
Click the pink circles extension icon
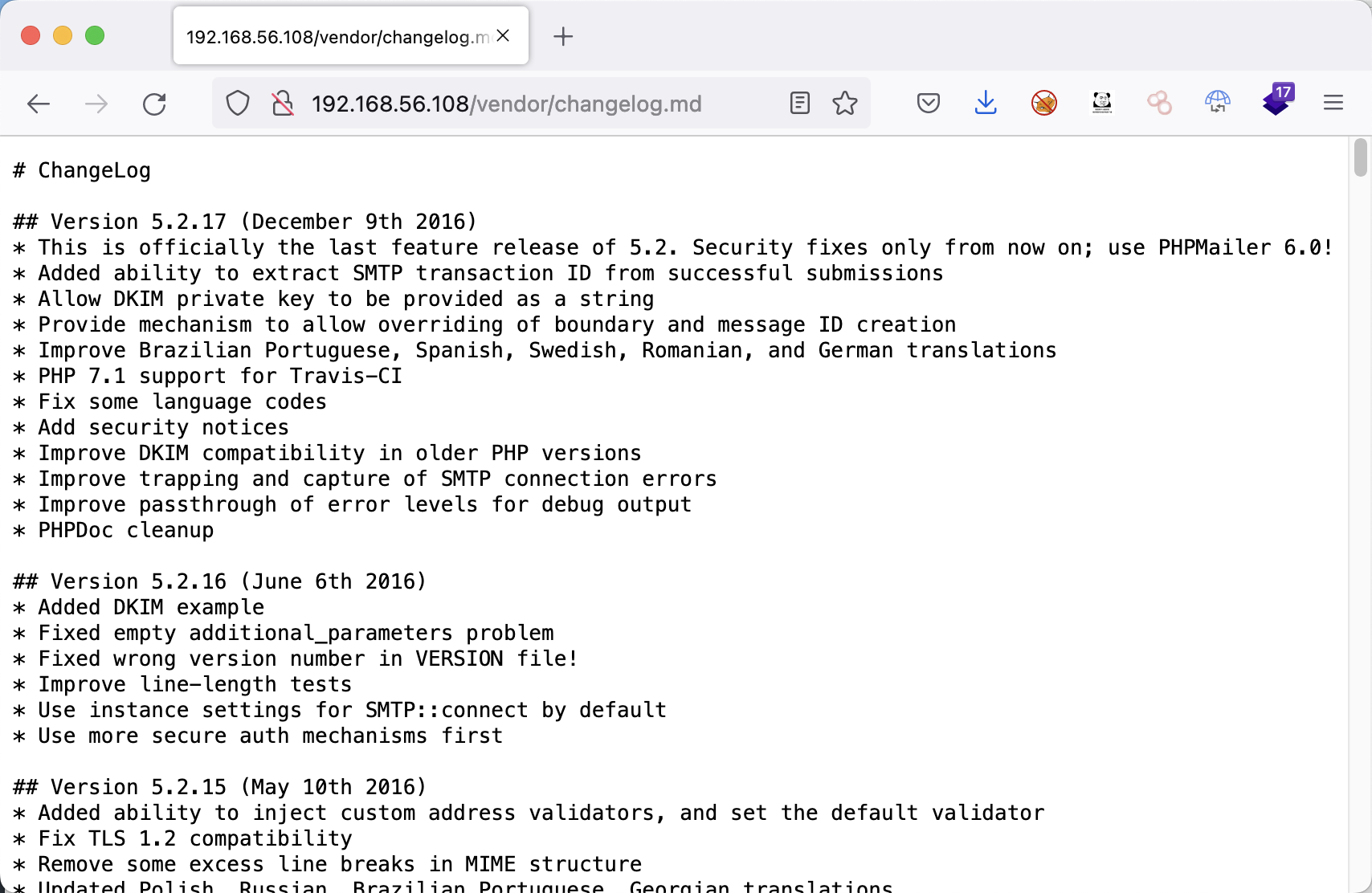coord(1159,103)
